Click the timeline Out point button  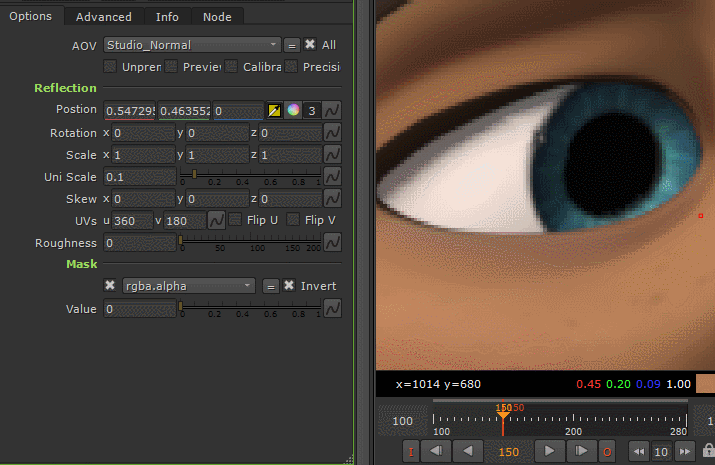coord(607,452)
